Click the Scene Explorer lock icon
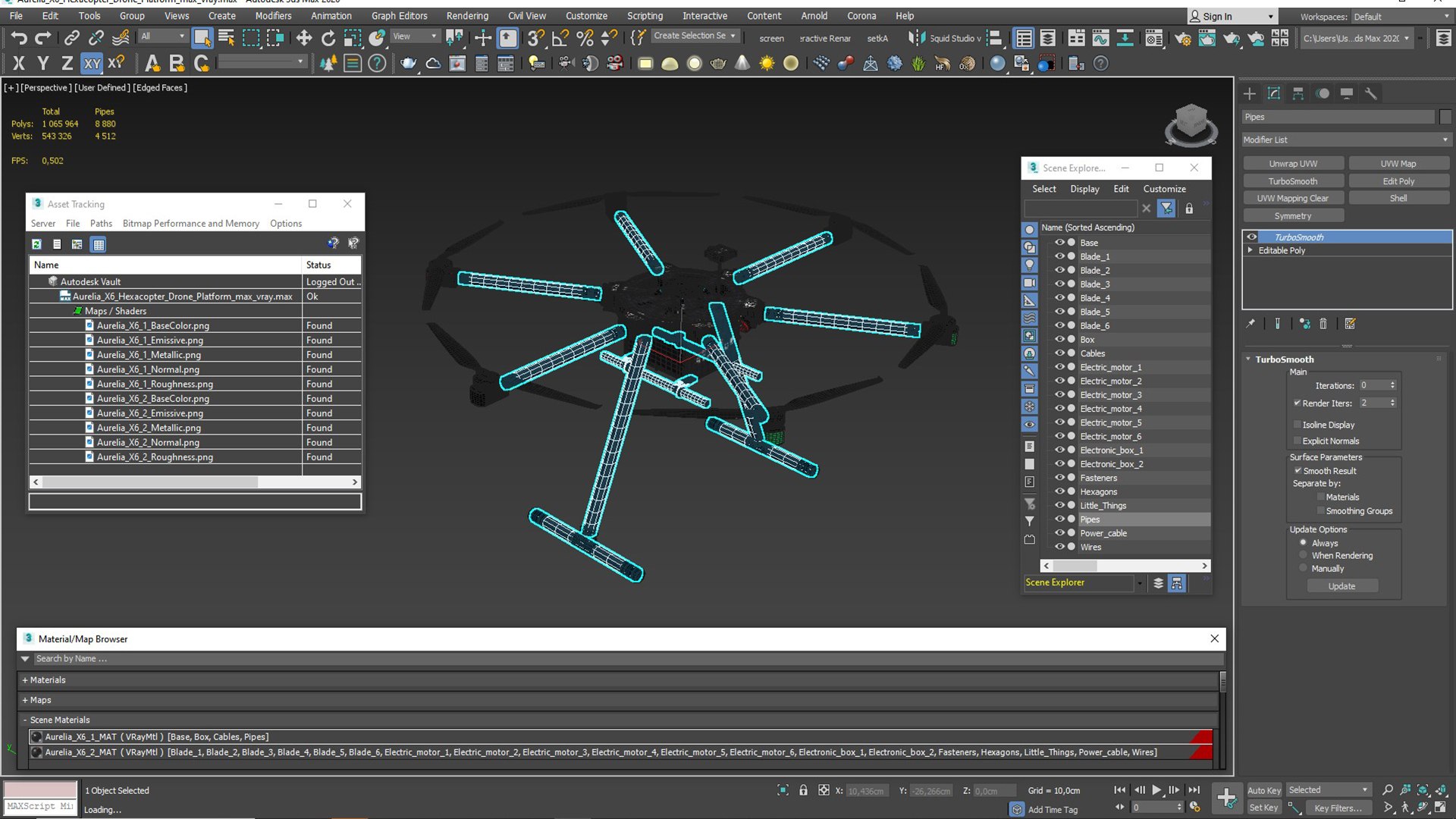 coord(1189,209)
